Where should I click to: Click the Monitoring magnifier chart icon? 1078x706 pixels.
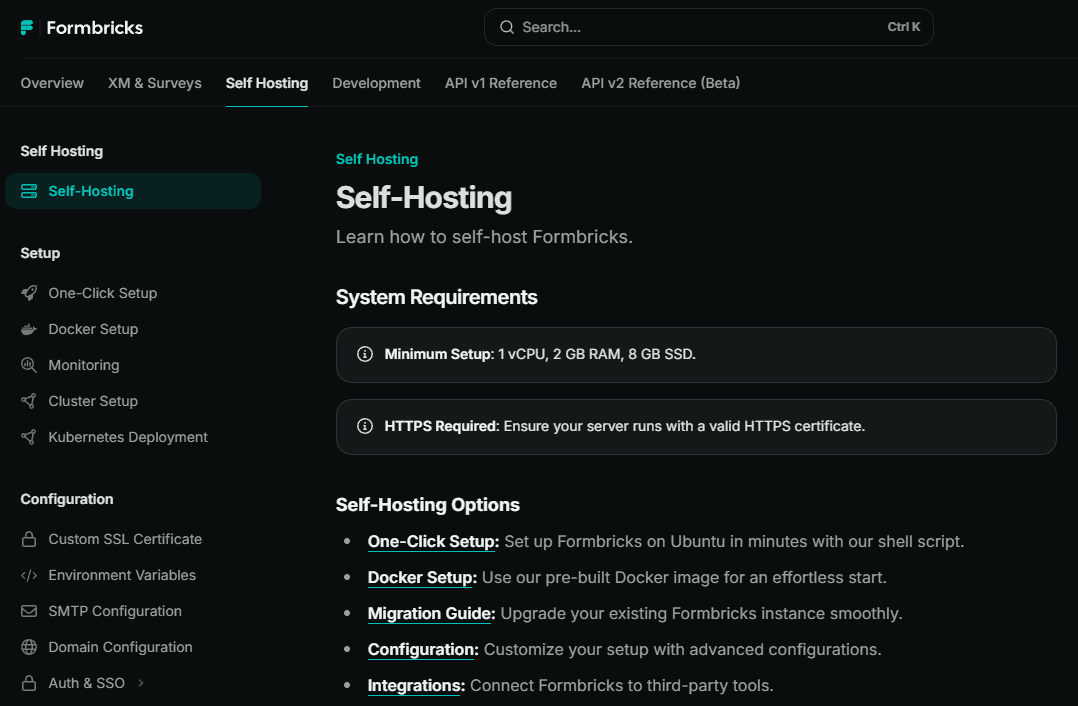point(29,365)
